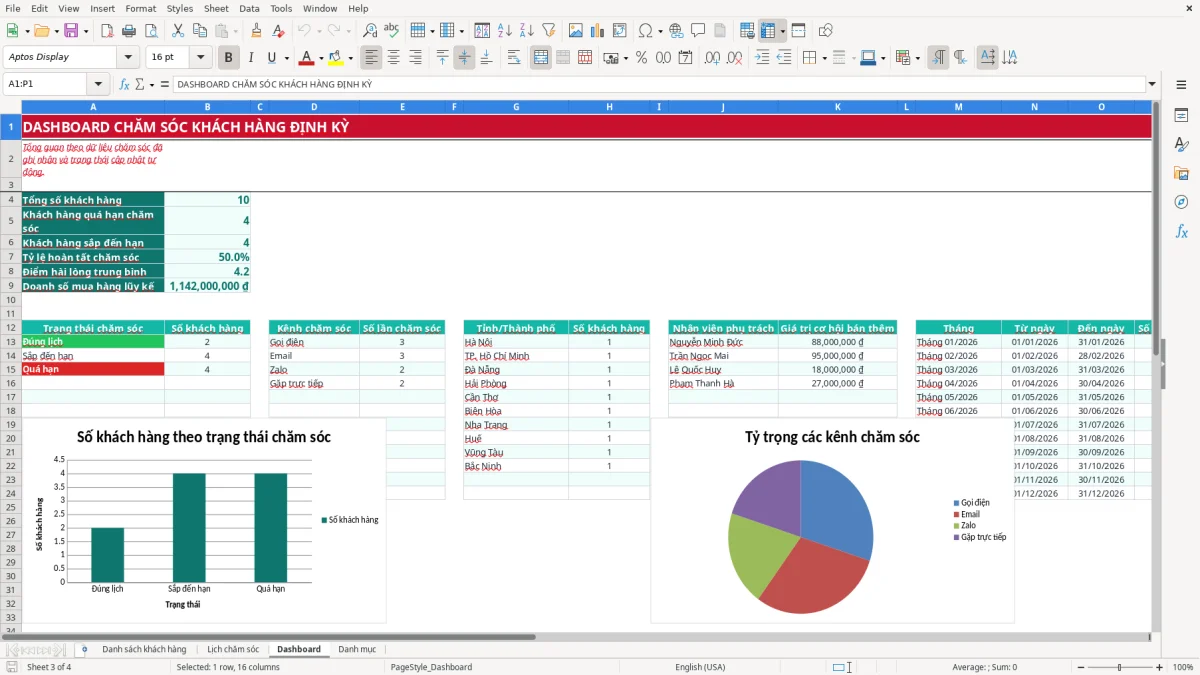Open font color dropdown arrow
This screenshot has height=675, width=1200.
coord(321,57)
